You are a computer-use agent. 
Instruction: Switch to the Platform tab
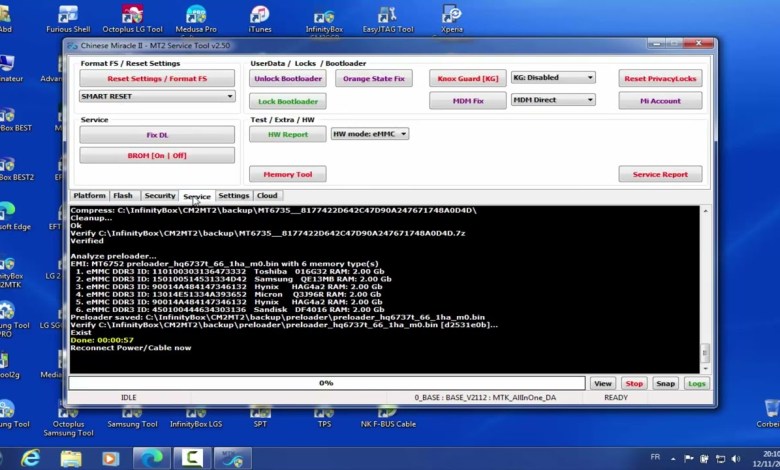89,196
